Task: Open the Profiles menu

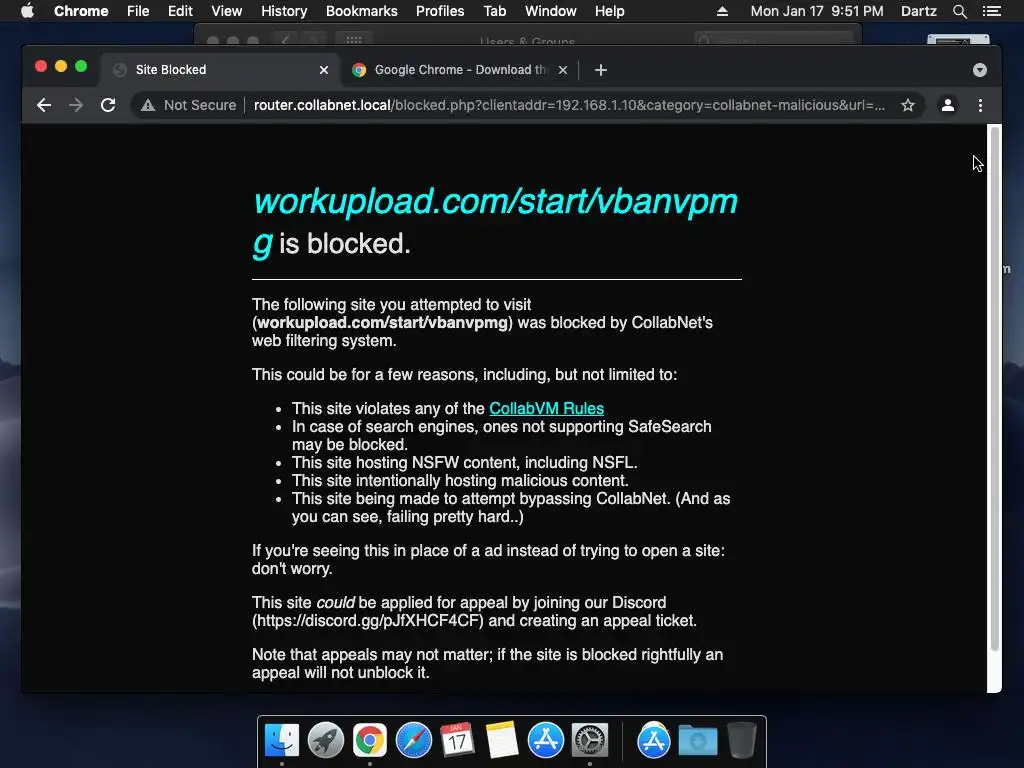Action: pos(440,11)
